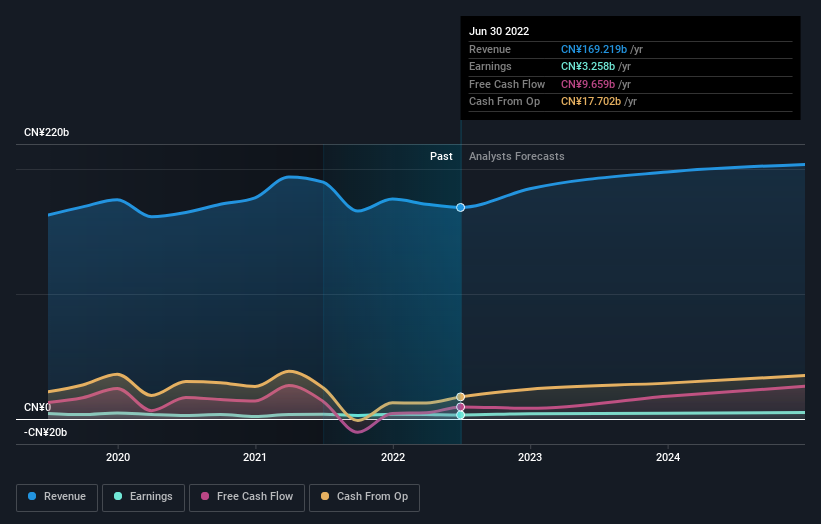
Task: Click the 2024 x-axis label
Action: (668, 457)
